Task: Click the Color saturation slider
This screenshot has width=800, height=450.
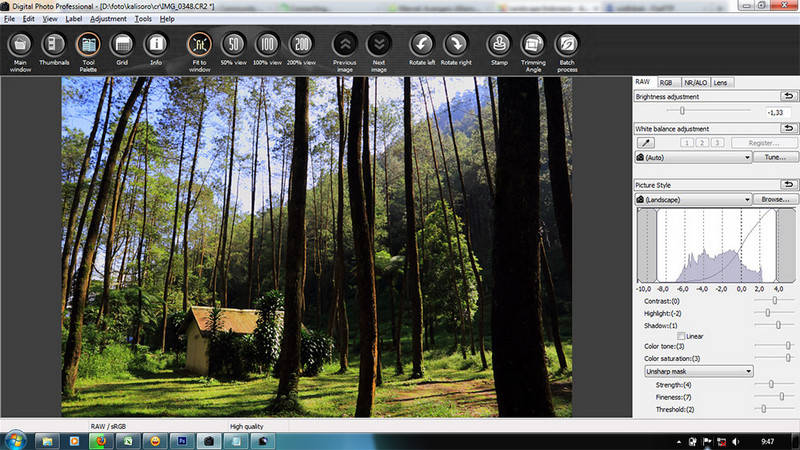Action: coord(773,358)
